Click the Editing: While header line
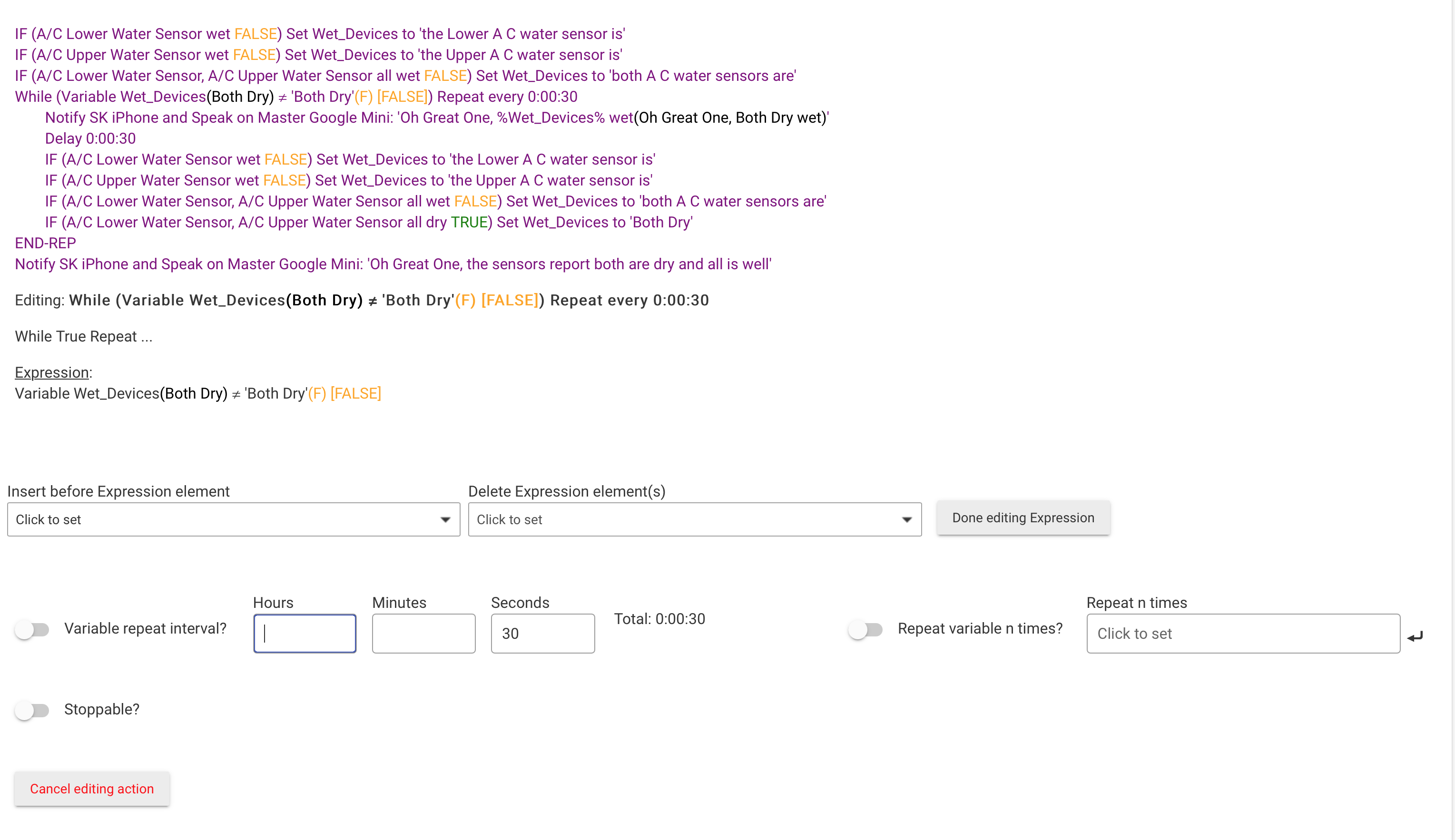Viewport: 1455px width, 840px height. pyautogui.click(x=362, y=300)
